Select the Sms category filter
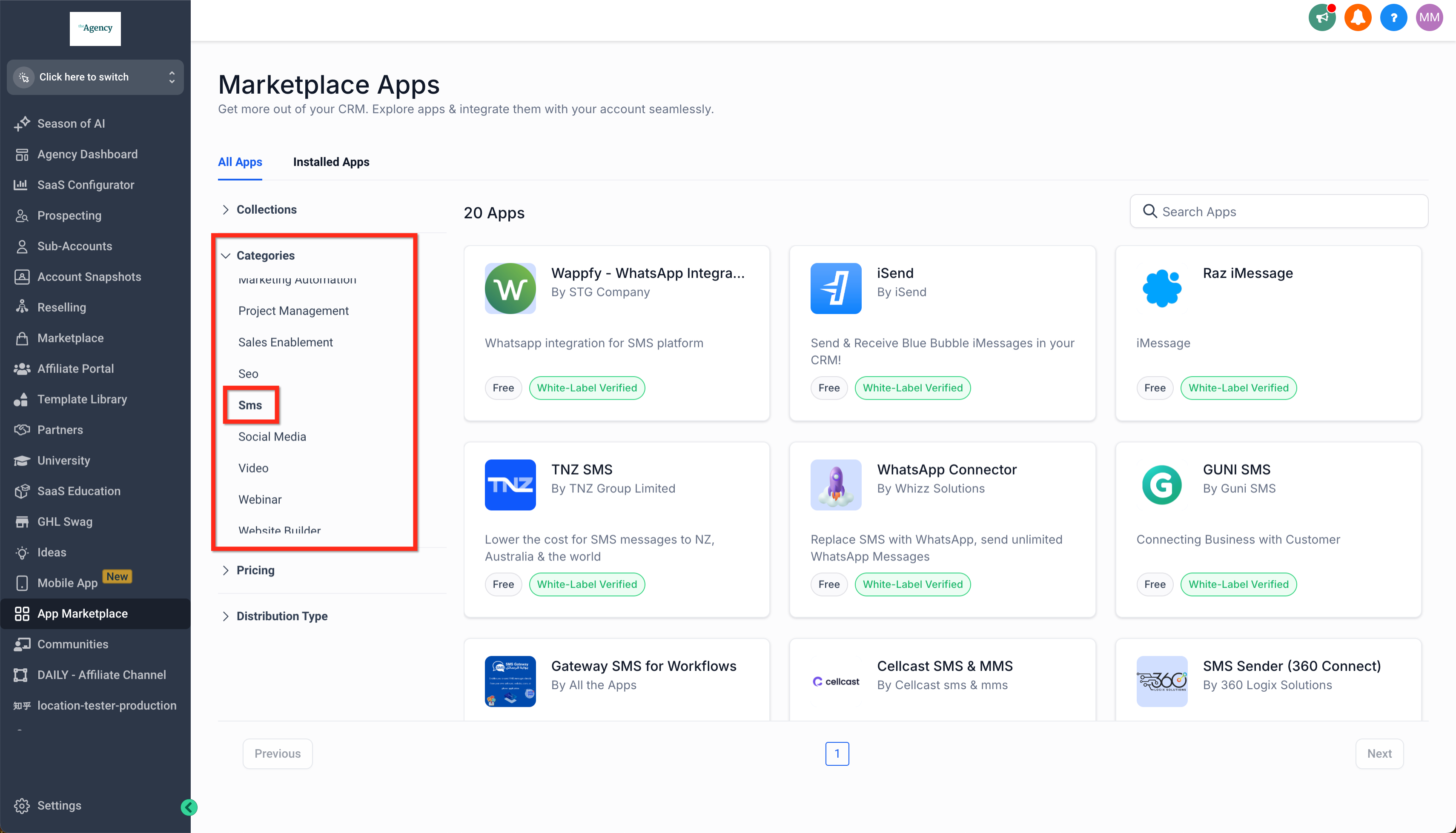 click(250, 405)
